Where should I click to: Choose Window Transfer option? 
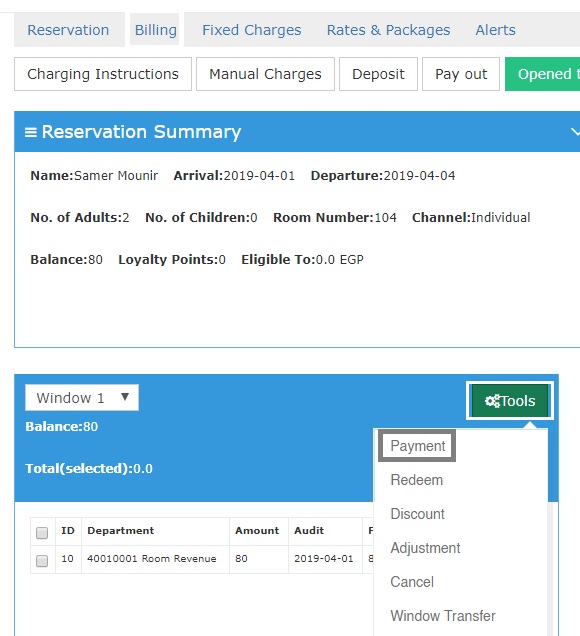click(x=443, y=616)
